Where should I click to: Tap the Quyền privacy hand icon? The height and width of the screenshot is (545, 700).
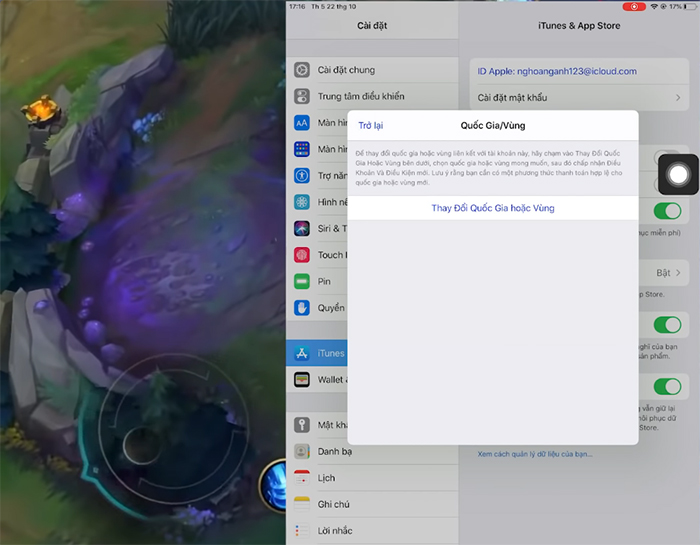[x=302, y=308]
